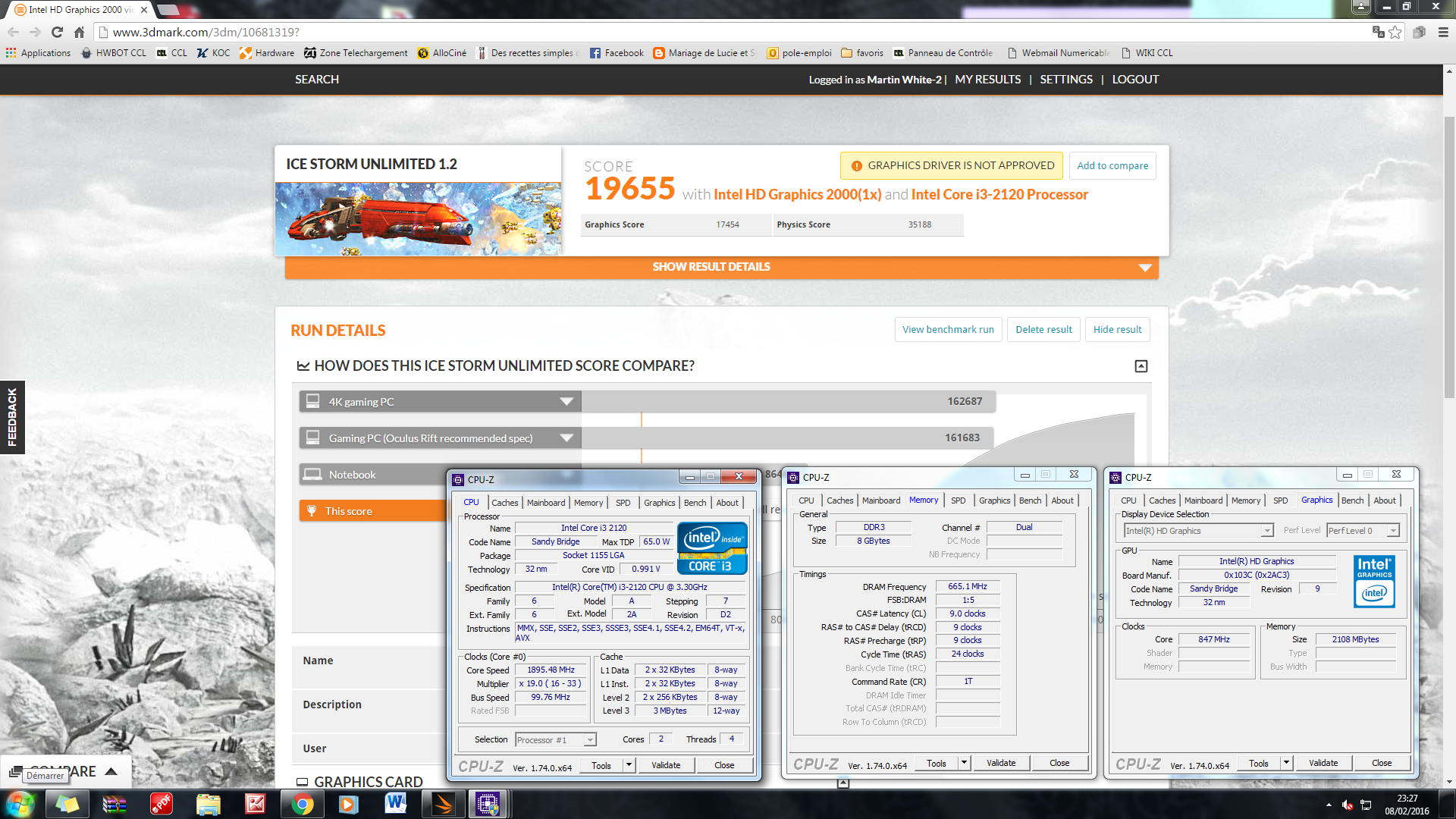Click the Hide result button
This screenshot has height=819, width=1456.
[1117, 330]
